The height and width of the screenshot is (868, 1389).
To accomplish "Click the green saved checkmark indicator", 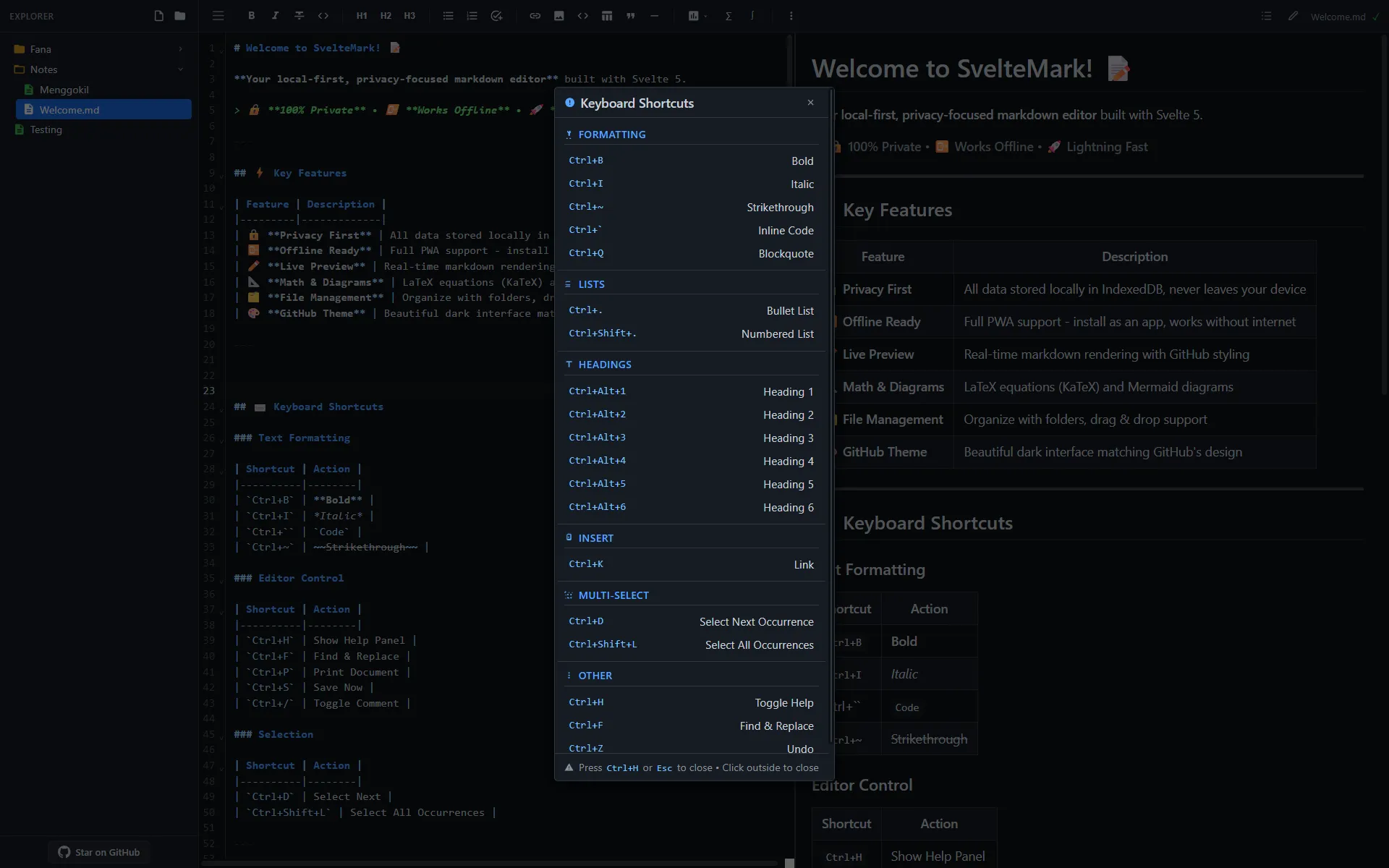I will pyautogui.click(x=1376, y=17).
